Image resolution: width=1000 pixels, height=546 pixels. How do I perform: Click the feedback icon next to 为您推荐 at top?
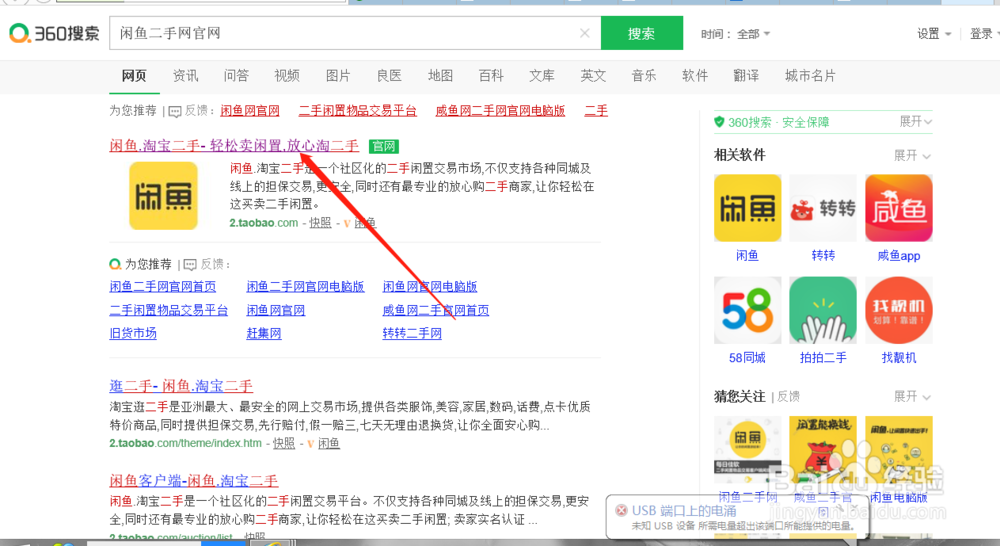tap(175, 112)
